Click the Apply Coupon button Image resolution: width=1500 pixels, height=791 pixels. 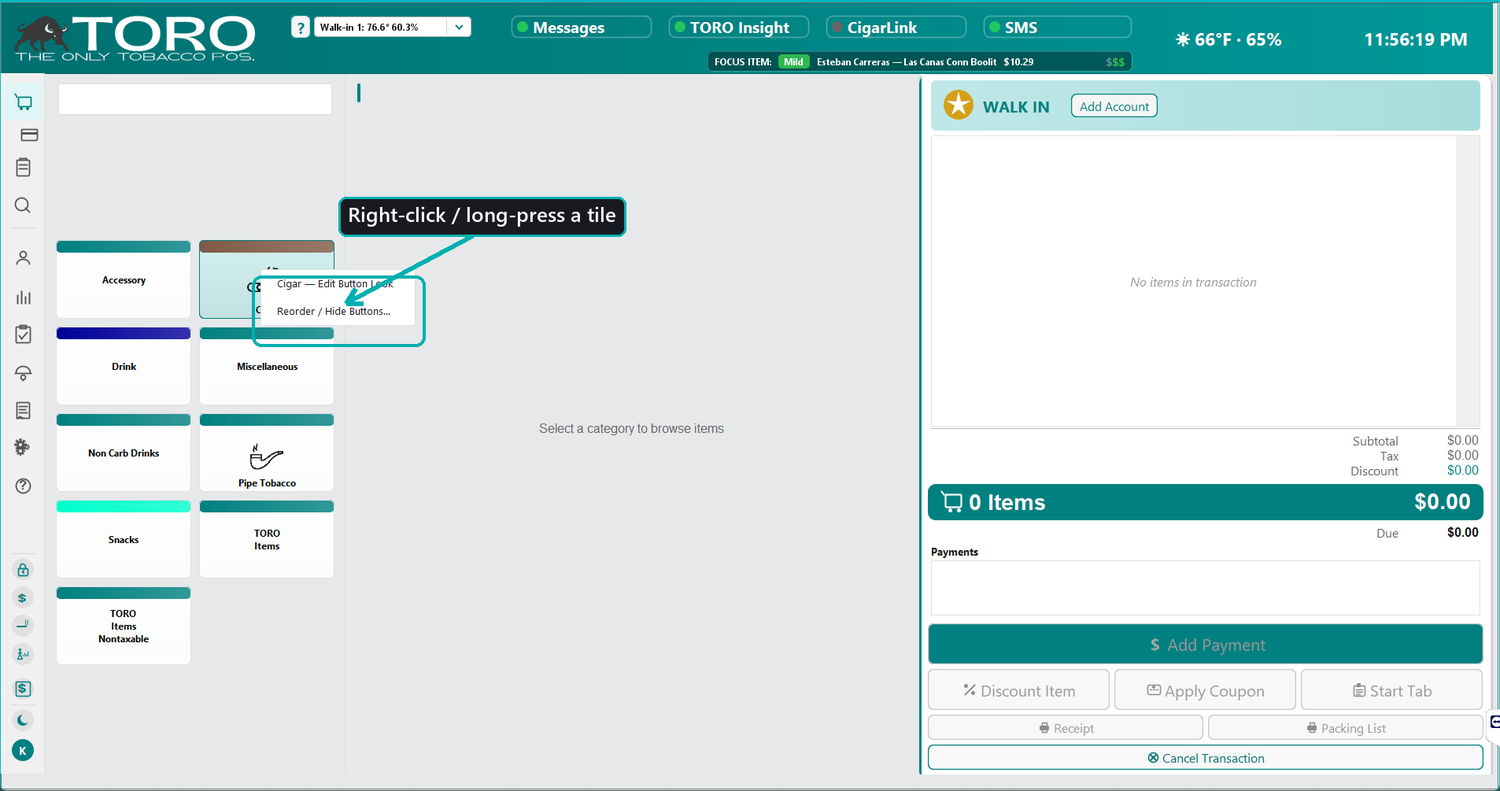[1205, 690]
